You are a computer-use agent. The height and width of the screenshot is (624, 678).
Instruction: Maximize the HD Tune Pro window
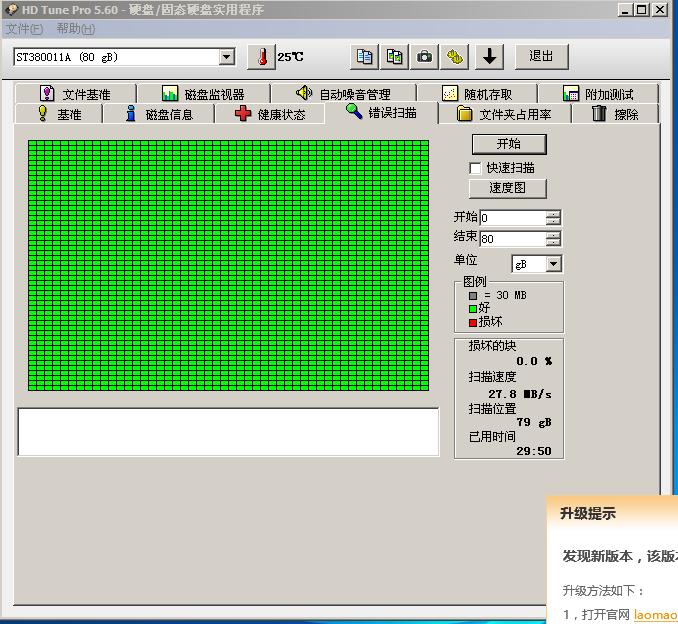[642, 10]
